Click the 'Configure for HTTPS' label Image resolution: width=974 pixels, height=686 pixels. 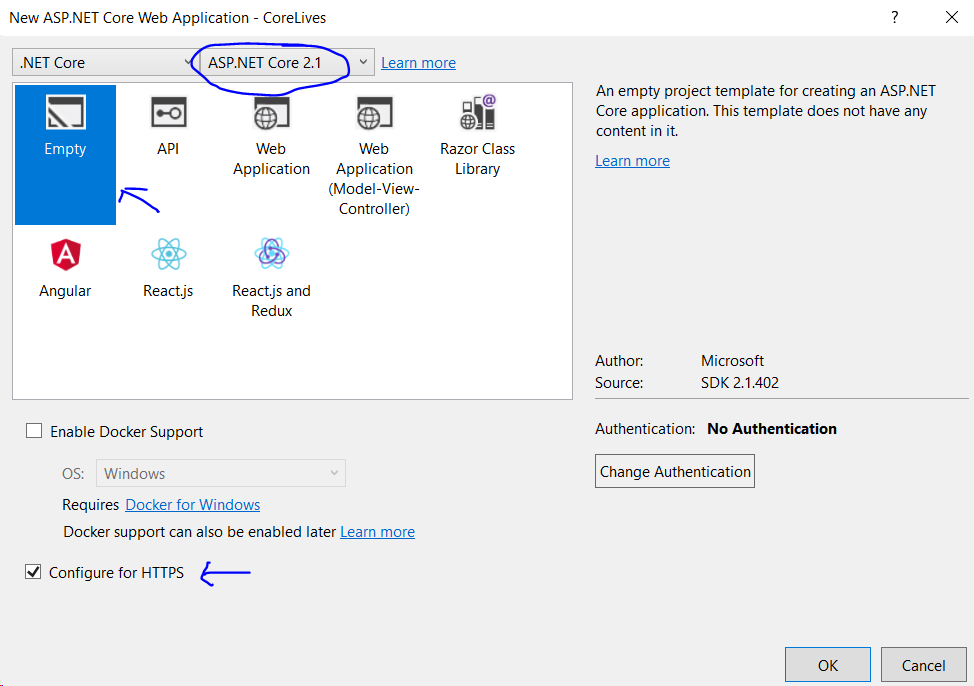click(x=117, y=572)
